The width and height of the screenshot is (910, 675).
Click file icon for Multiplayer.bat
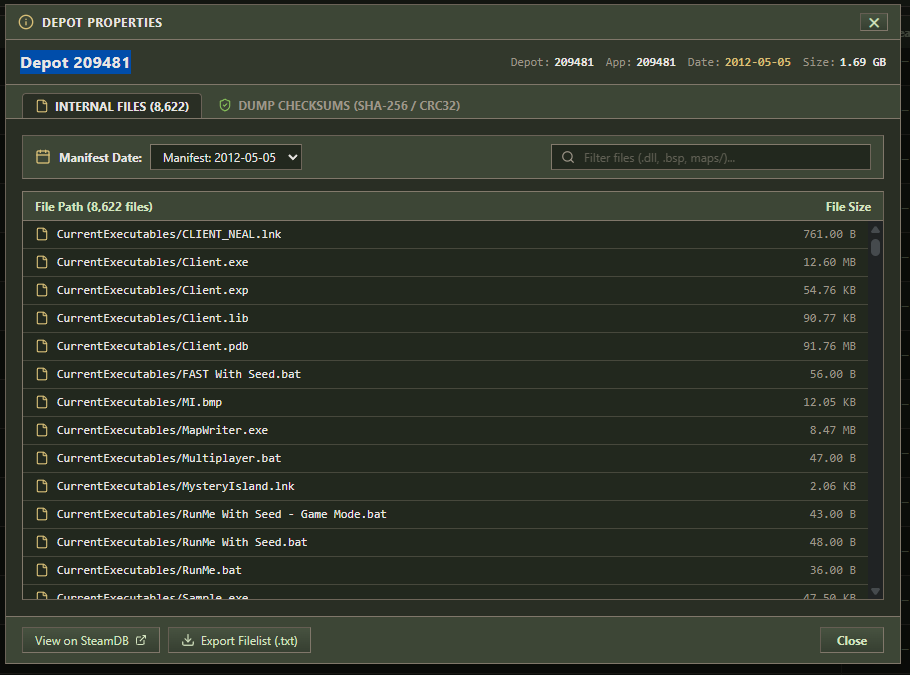[42, 458]
